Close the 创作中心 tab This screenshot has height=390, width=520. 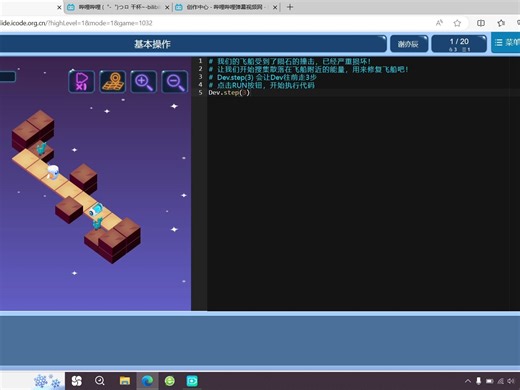coord(275,7)
